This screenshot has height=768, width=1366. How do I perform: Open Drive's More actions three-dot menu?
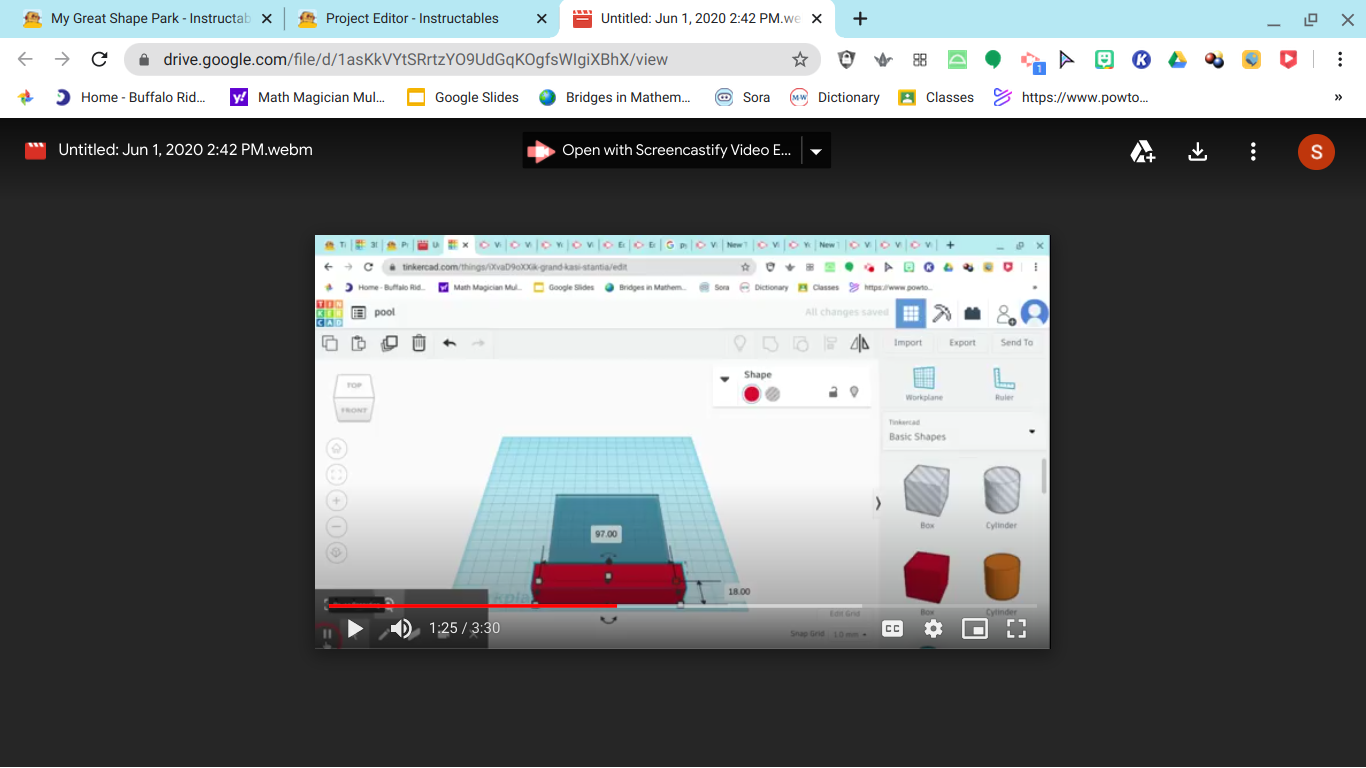tap(1253, 151)
